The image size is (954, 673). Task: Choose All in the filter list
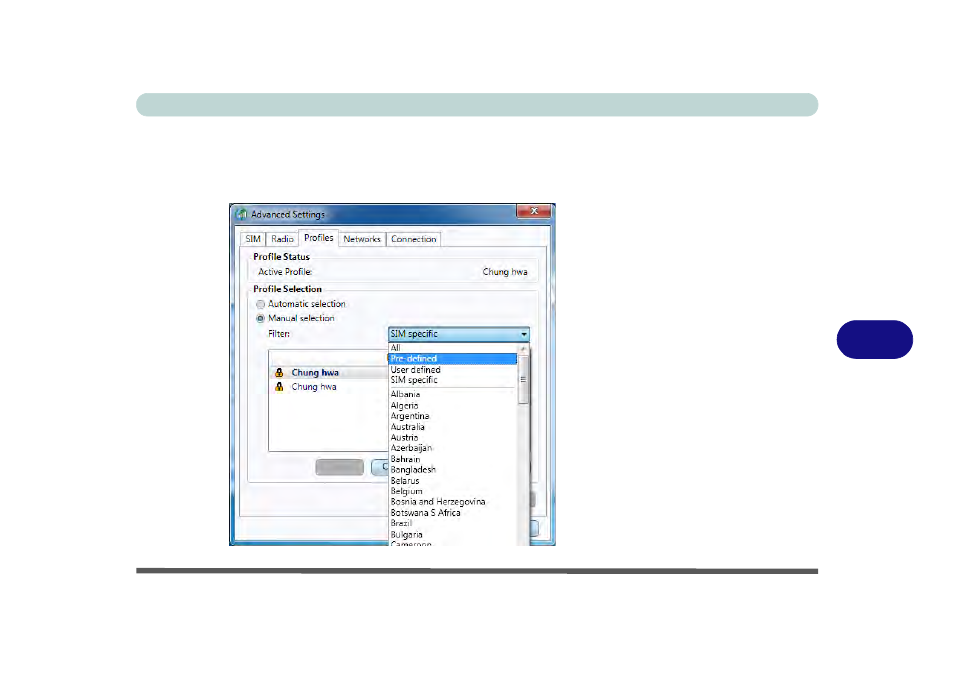[x=453, y=348]
